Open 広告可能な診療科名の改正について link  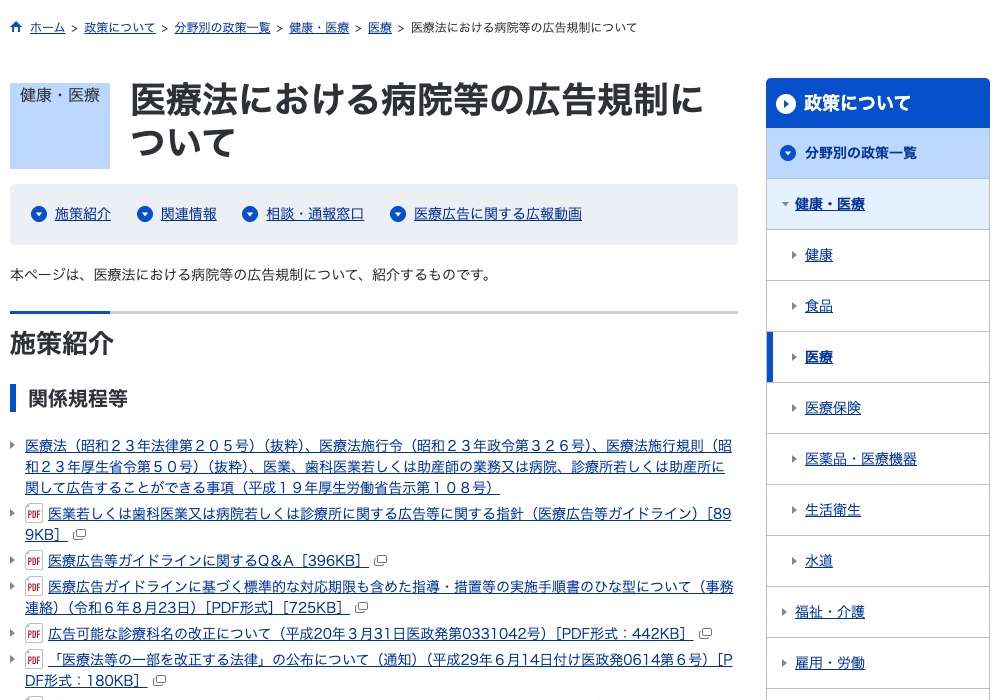click(x=370, y=634)
